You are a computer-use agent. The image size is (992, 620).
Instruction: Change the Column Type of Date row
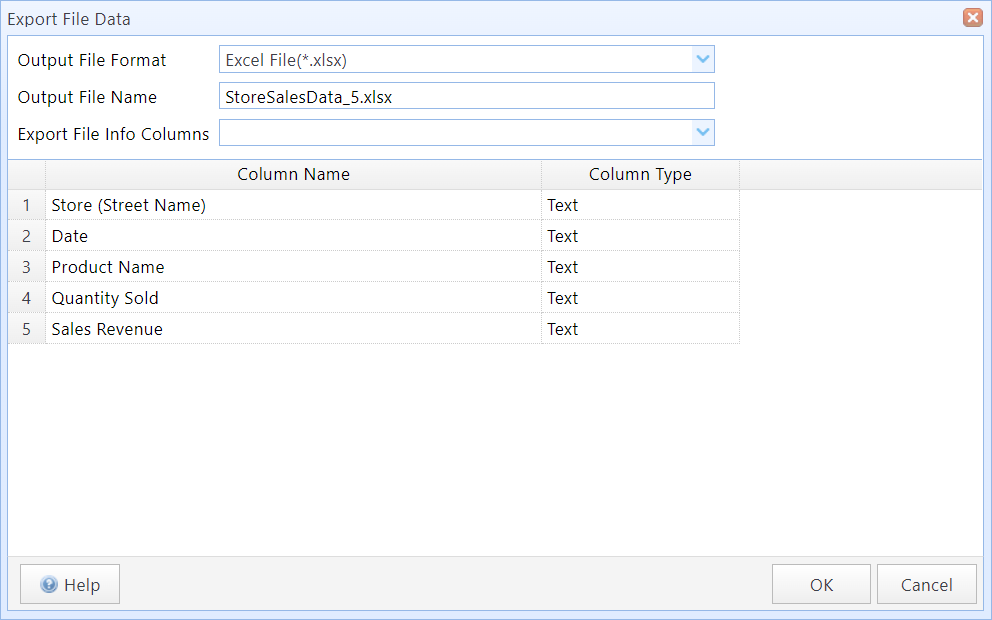[640, 236]
